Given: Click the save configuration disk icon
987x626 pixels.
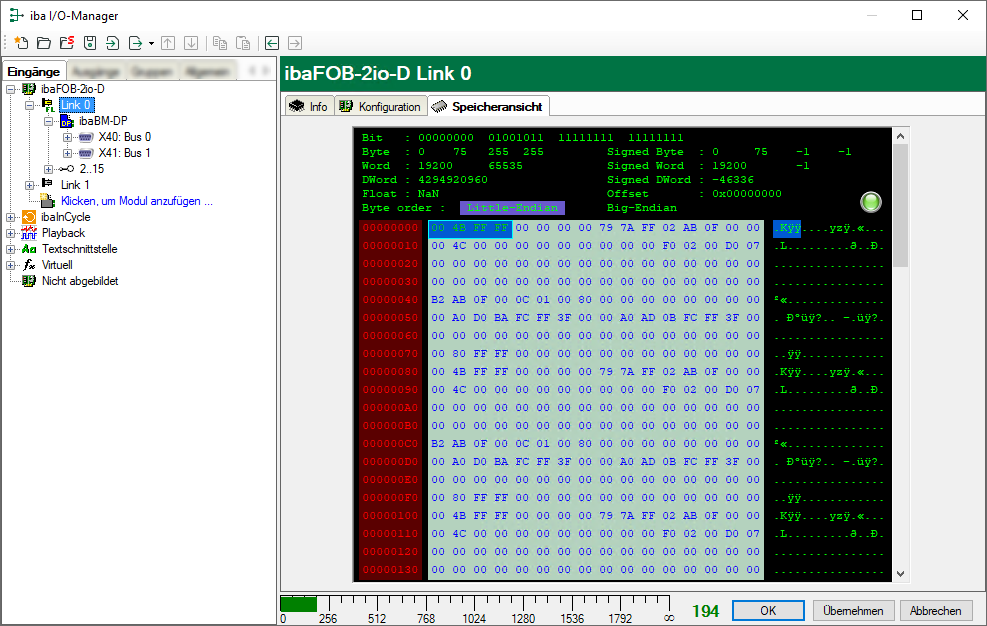Looking at the screenshot, I should [x=89, y=43].
